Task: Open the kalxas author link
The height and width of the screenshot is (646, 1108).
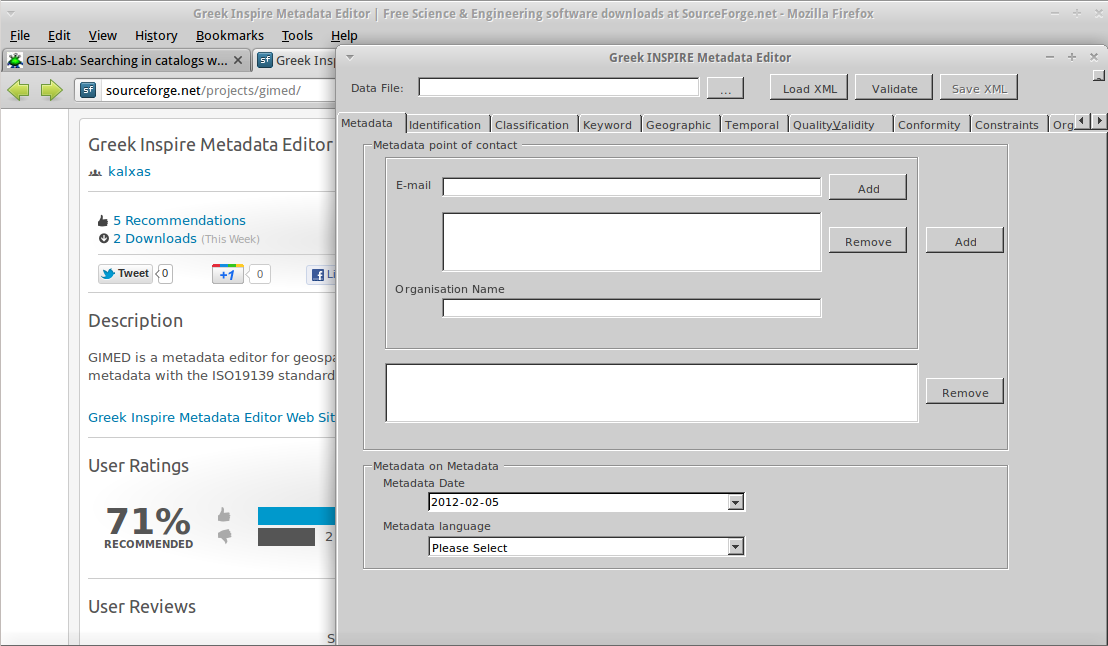Action: 129,172
